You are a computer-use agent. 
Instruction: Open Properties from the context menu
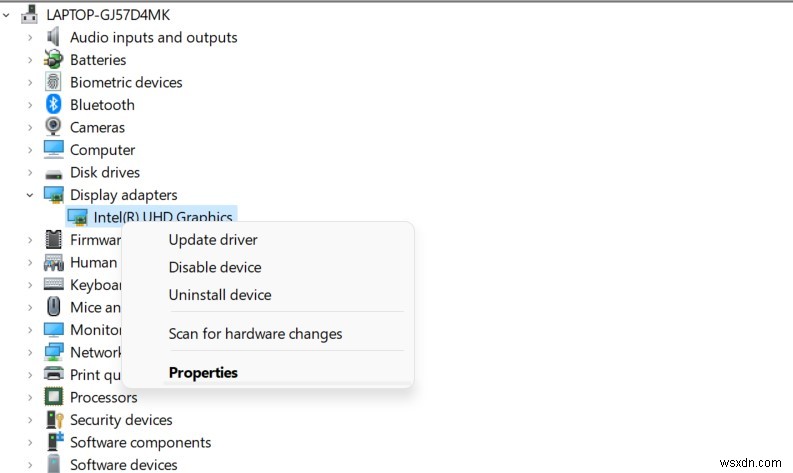pos(203,373)
